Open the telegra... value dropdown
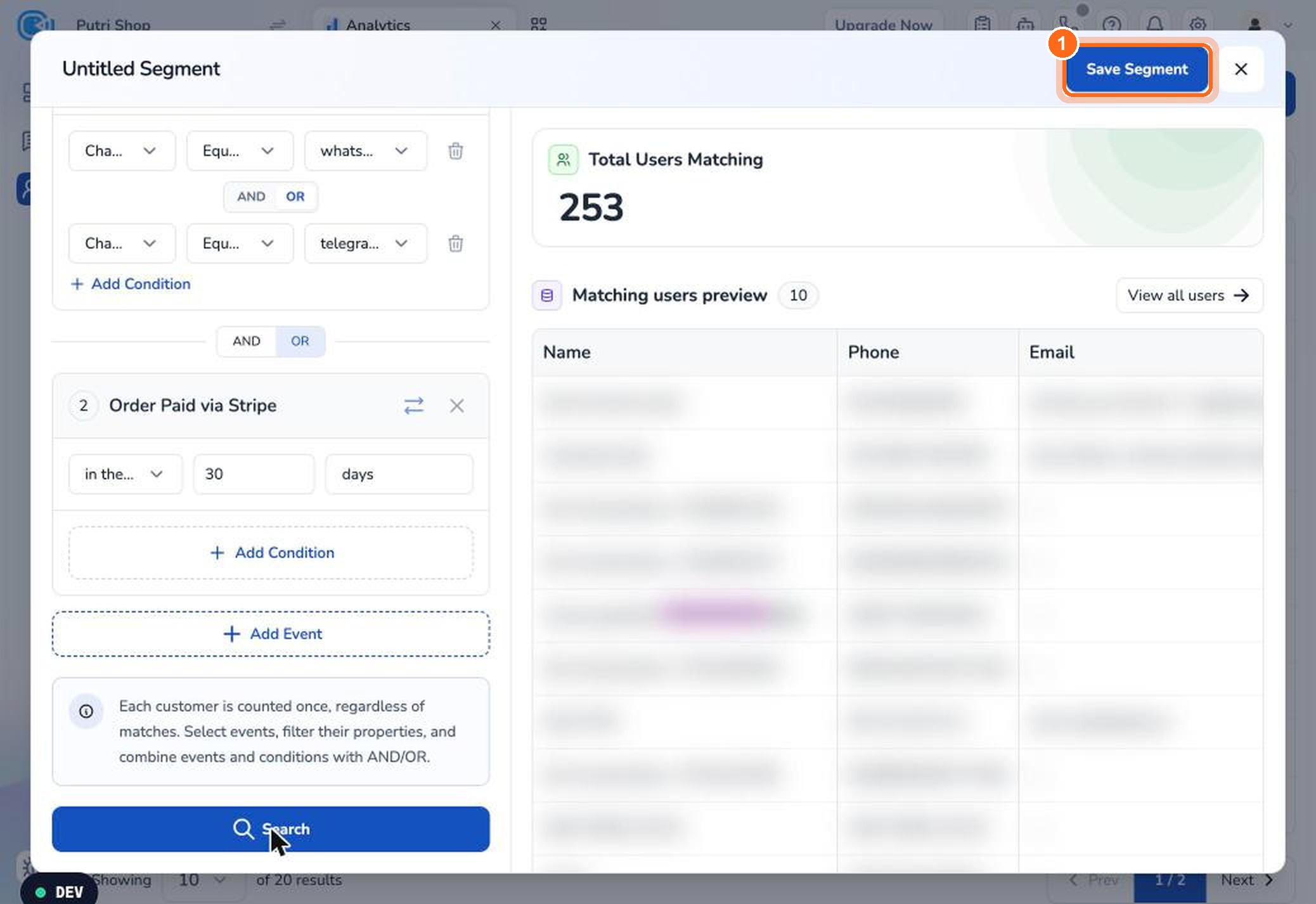 365,243
